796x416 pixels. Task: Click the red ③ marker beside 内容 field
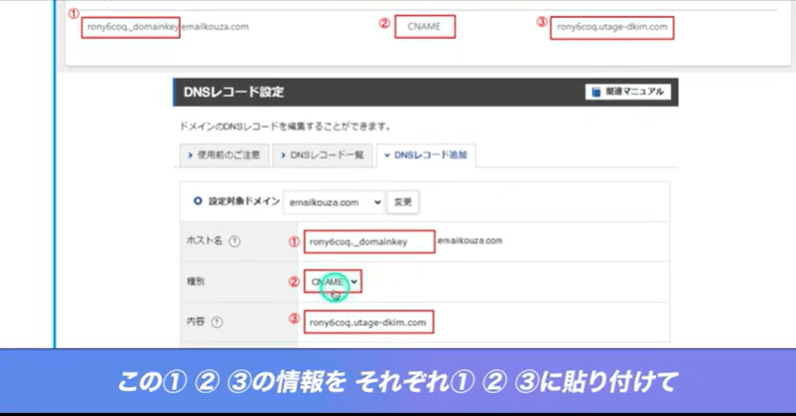(294, 320)
